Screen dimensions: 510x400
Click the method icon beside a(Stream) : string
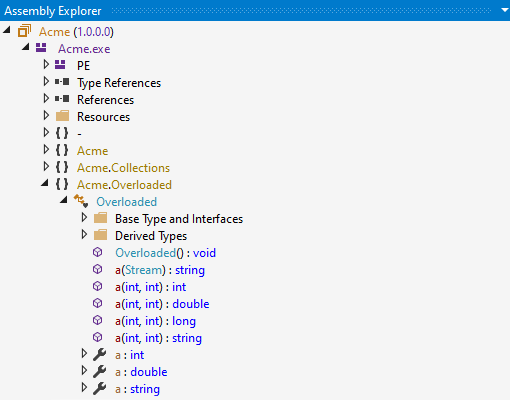point(97,269)
